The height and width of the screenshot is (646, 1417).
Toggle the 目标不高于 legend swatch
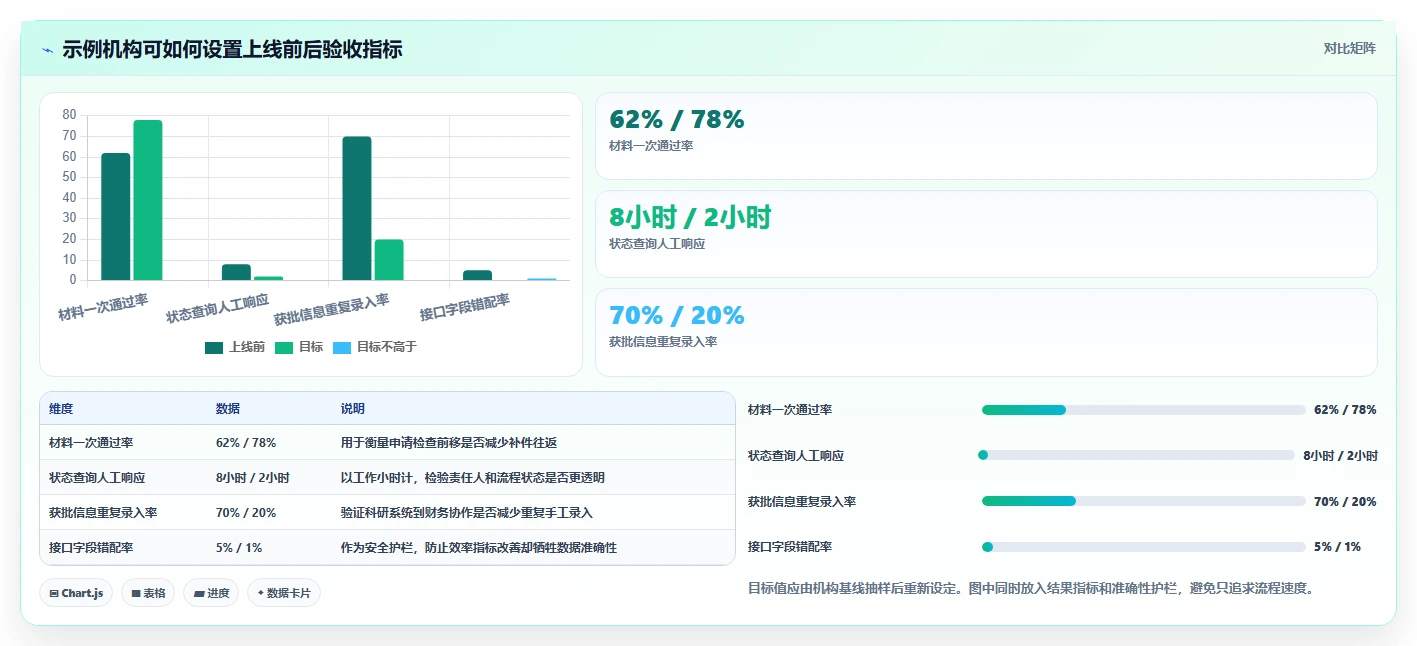pyautogui.click(x=342, y=347)
